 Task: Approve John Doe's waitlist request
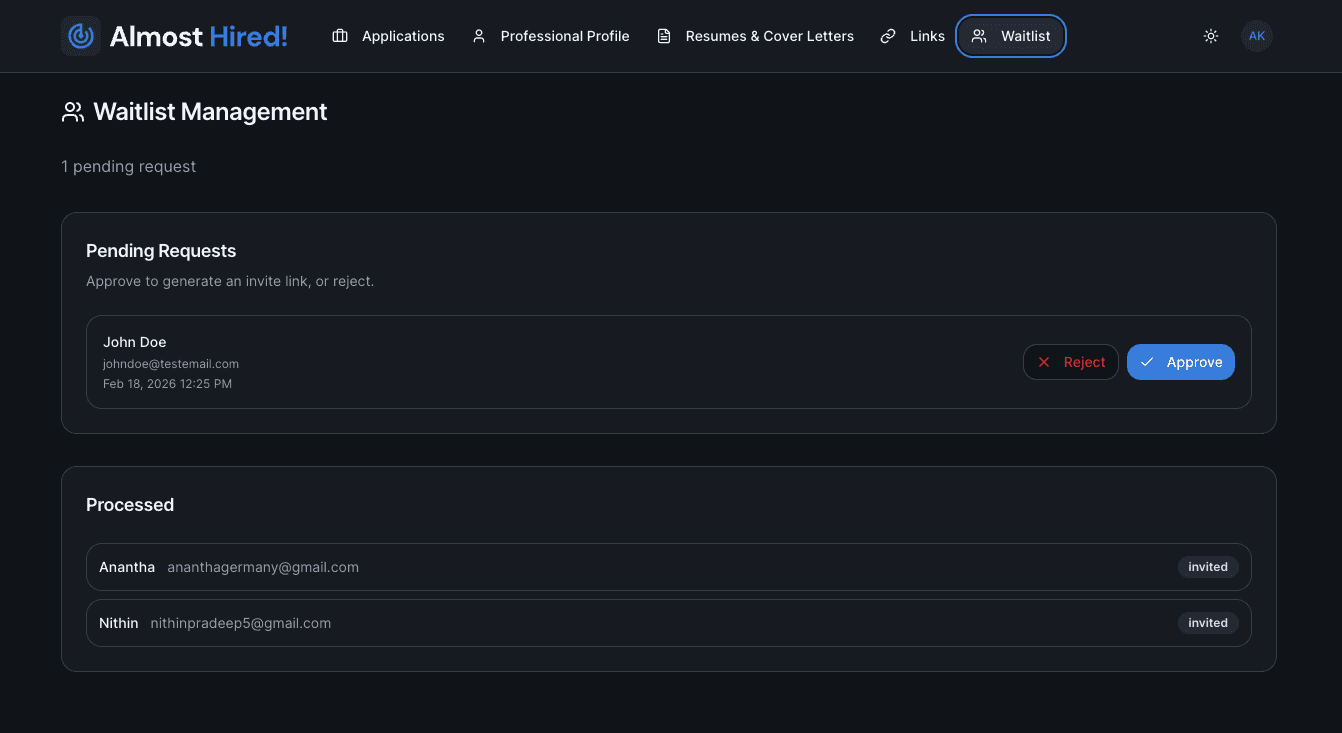coord(1181,362)
